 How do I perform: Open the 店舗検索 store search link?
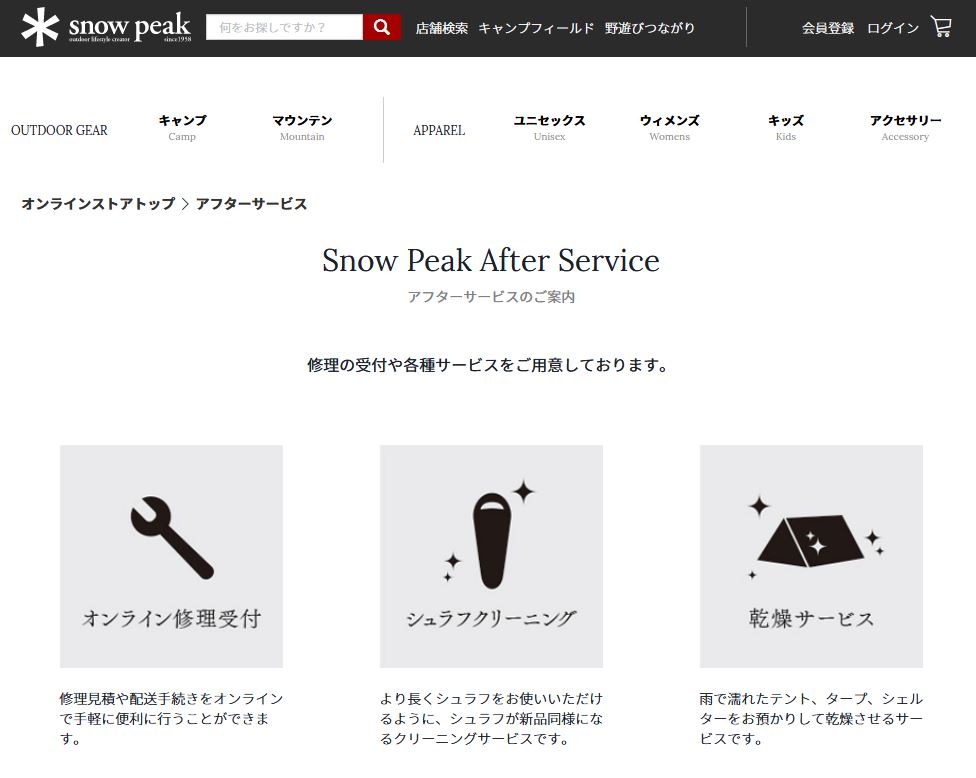[x=442, y=28]
